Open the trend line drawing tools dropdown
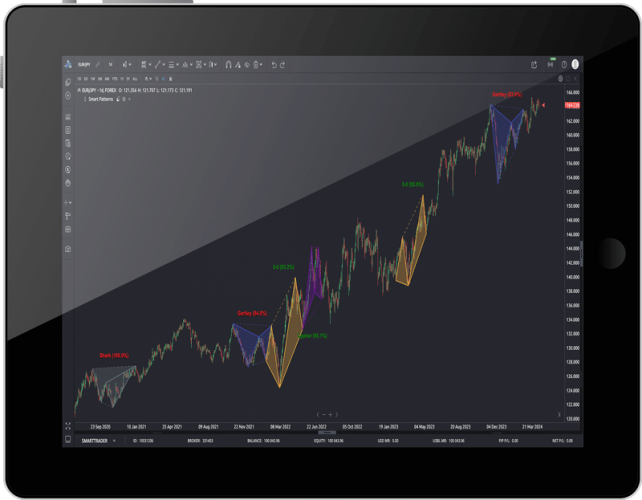The width and height of the screenshot is (642, 500). pyautogui.click(x=160, y=65)
